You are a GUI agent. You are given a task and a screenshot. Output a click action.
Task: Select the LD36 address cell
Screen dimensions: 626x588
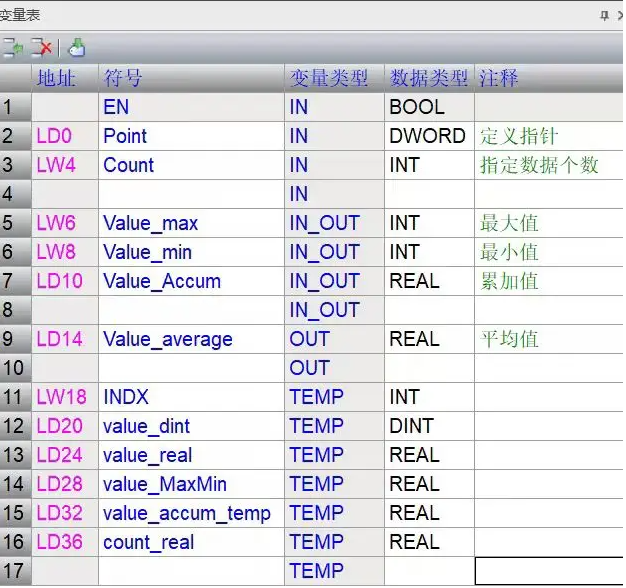(x=65, y=542)
